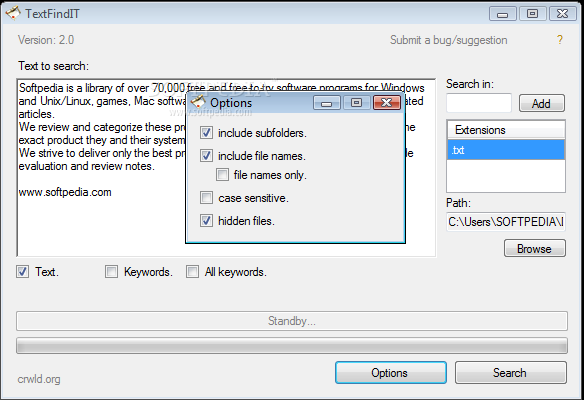
Task: Uncheck the hidden files option
Action: [206, 221]
